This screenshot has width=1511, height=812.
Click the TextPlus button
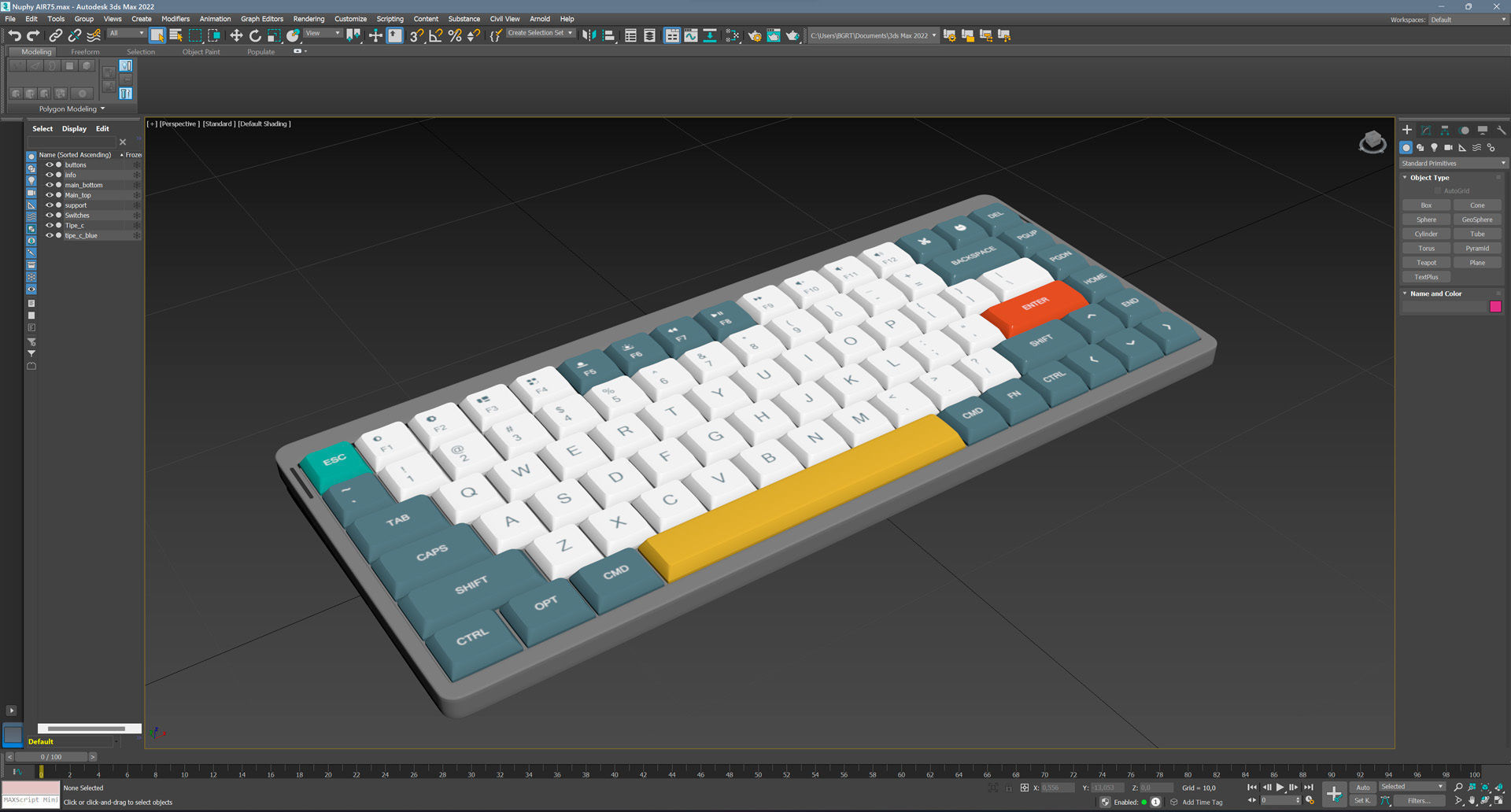pyautogui.click(x=1426, y=277)
